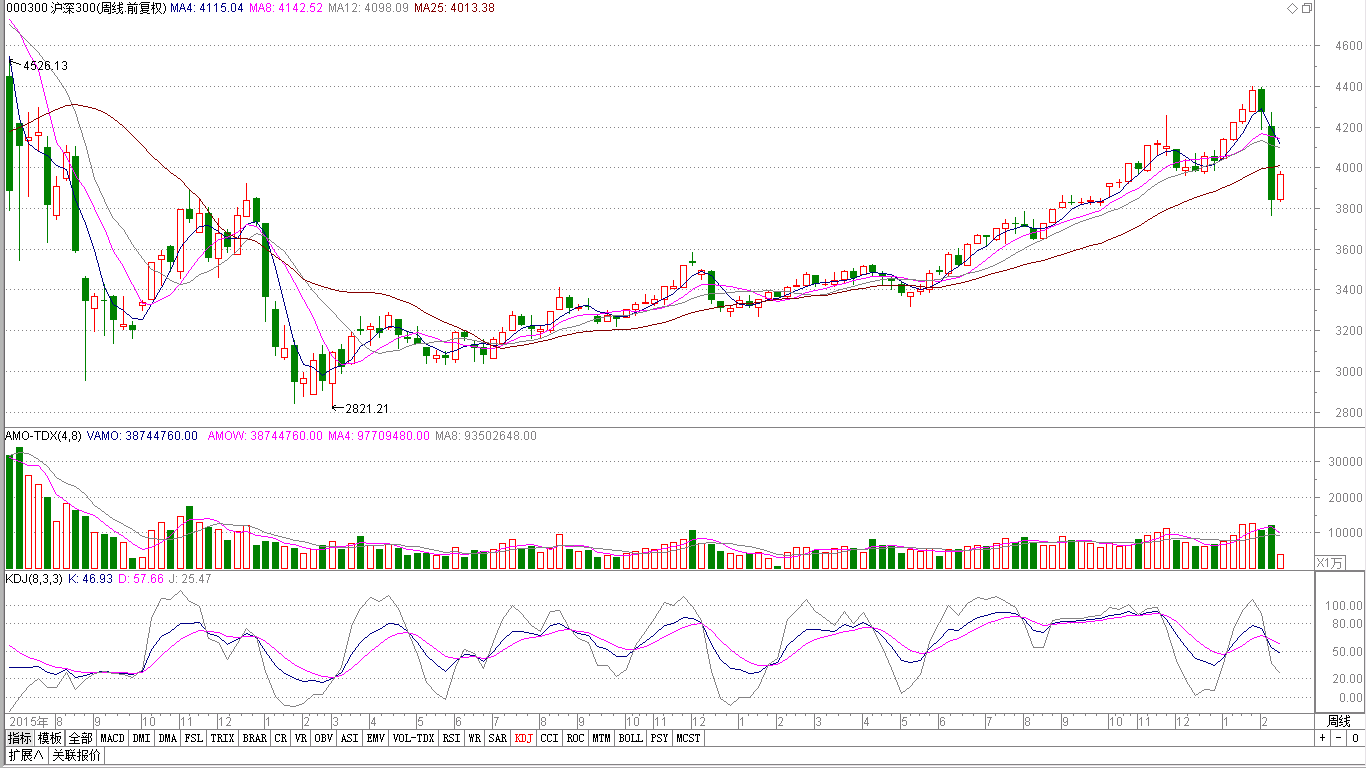The width and height of the screenshot is (1366, 768).
Task: Switch indicator to FSL
Action: [x=193, y=738]
